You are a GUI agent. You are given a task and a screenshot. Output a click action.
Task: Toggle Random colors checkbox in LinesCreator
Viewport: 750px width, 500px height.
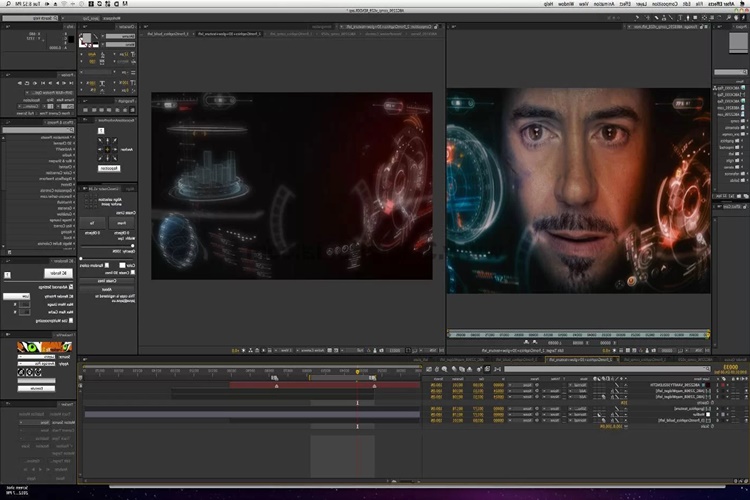coord(107,265)
